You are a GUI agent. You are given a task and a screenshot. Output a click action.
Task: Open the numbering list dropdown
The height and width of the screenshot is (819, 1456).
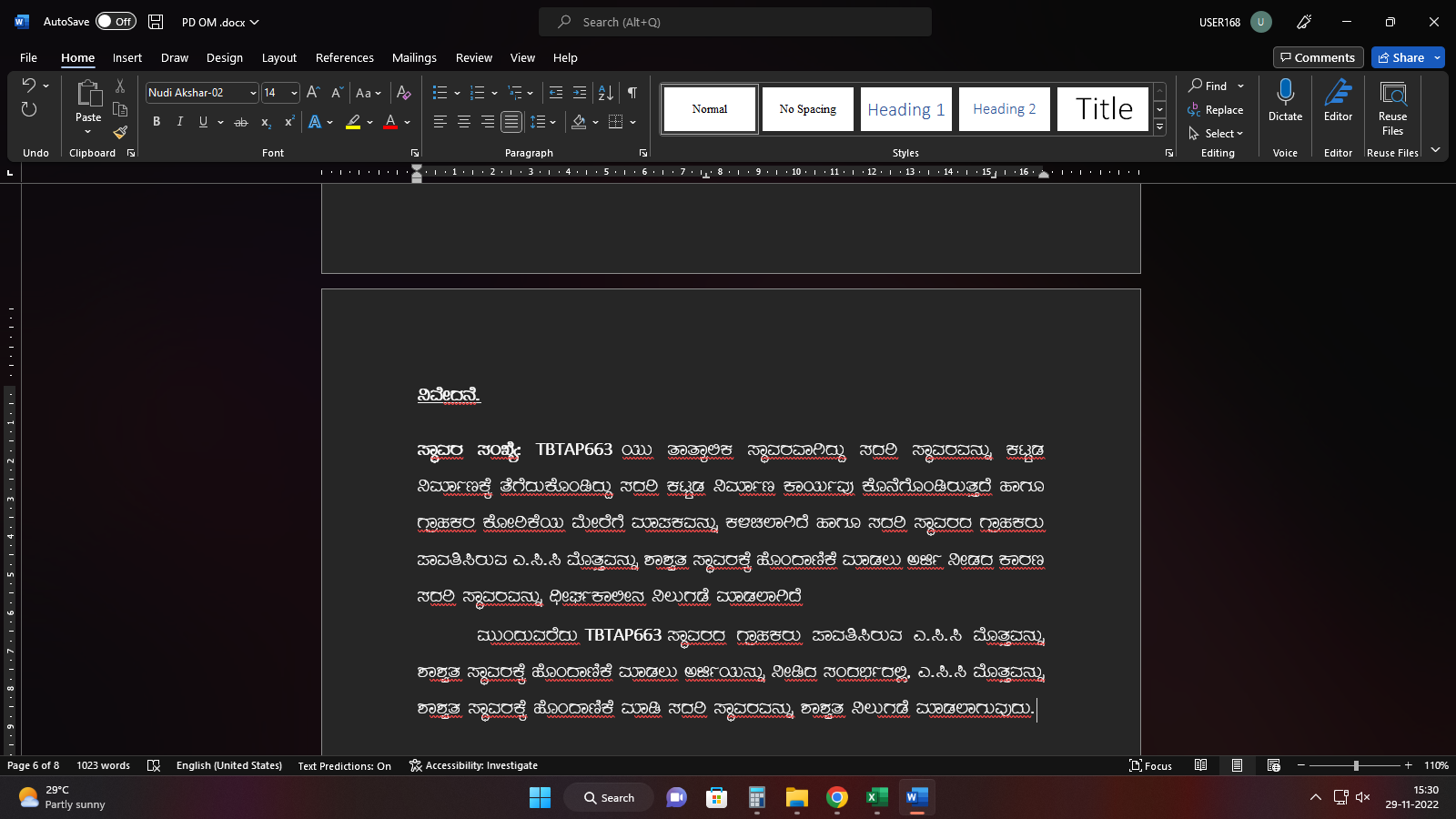[494, 93]
